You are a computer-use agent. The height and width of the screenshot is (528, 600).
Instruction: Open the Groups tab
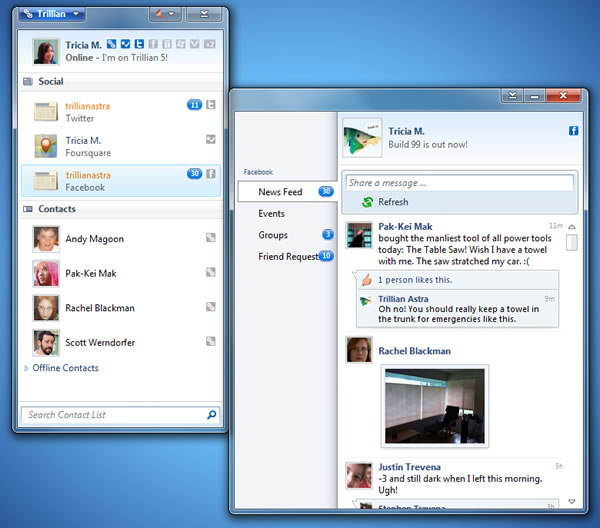[x=273, y=235]
